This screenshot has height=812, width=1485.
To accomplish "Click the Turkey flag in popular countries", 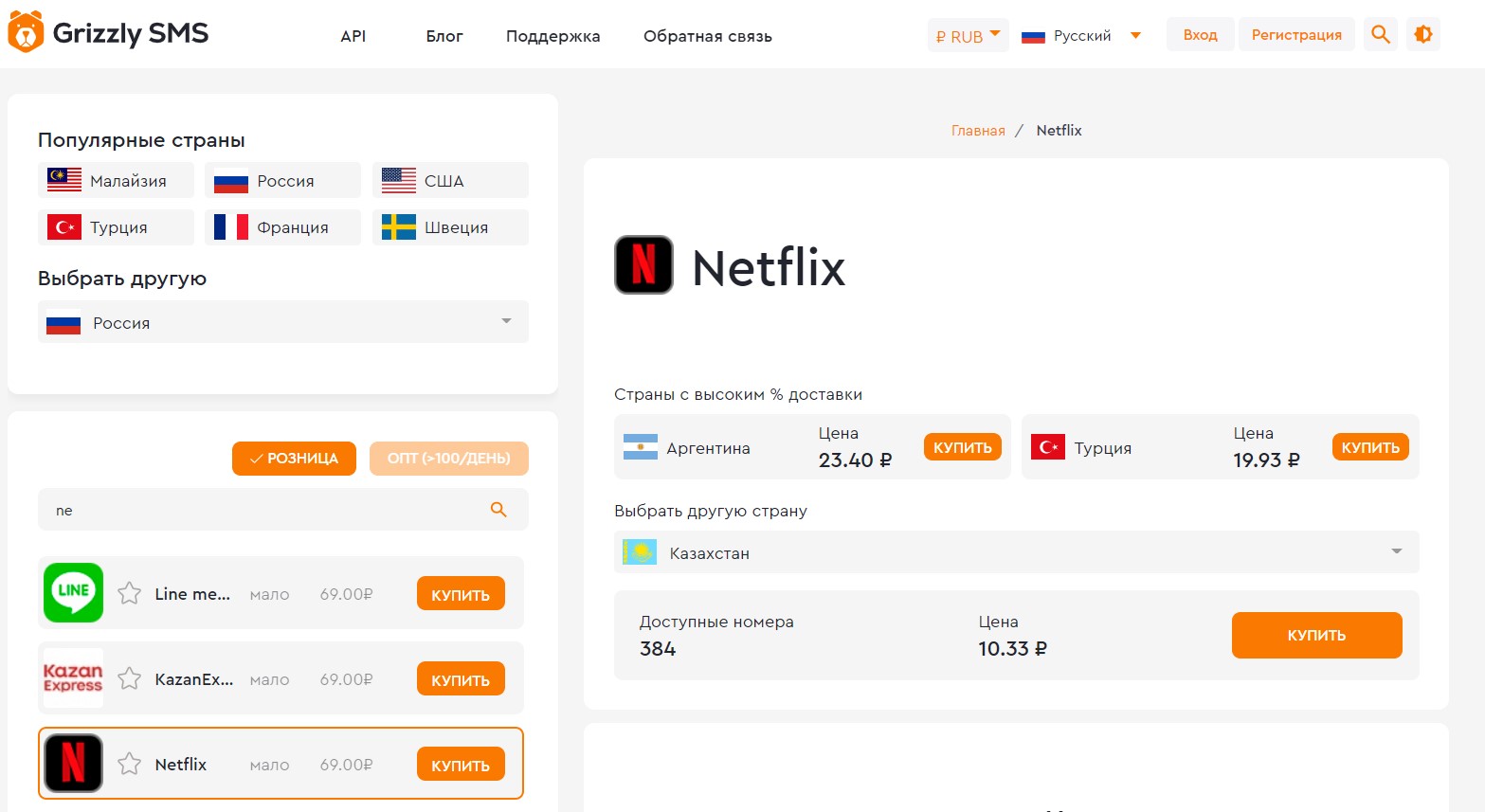I will pyautogui.click(x=64, y=227).
